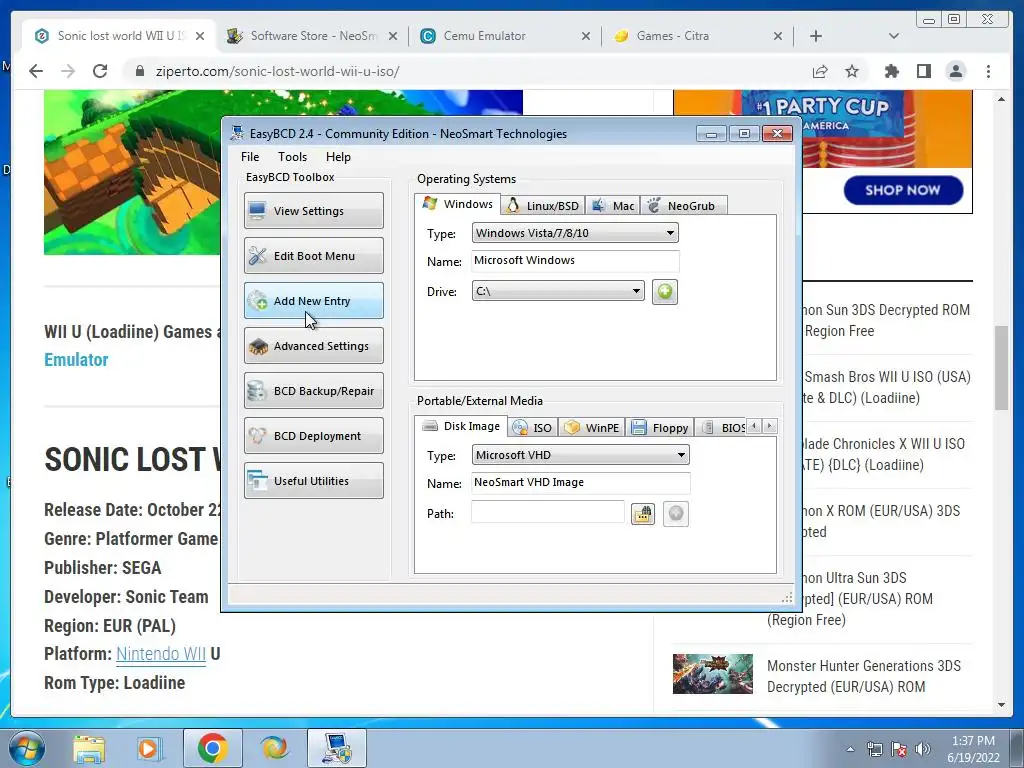Open BCD Backup/Repair section

pos(313,391)
